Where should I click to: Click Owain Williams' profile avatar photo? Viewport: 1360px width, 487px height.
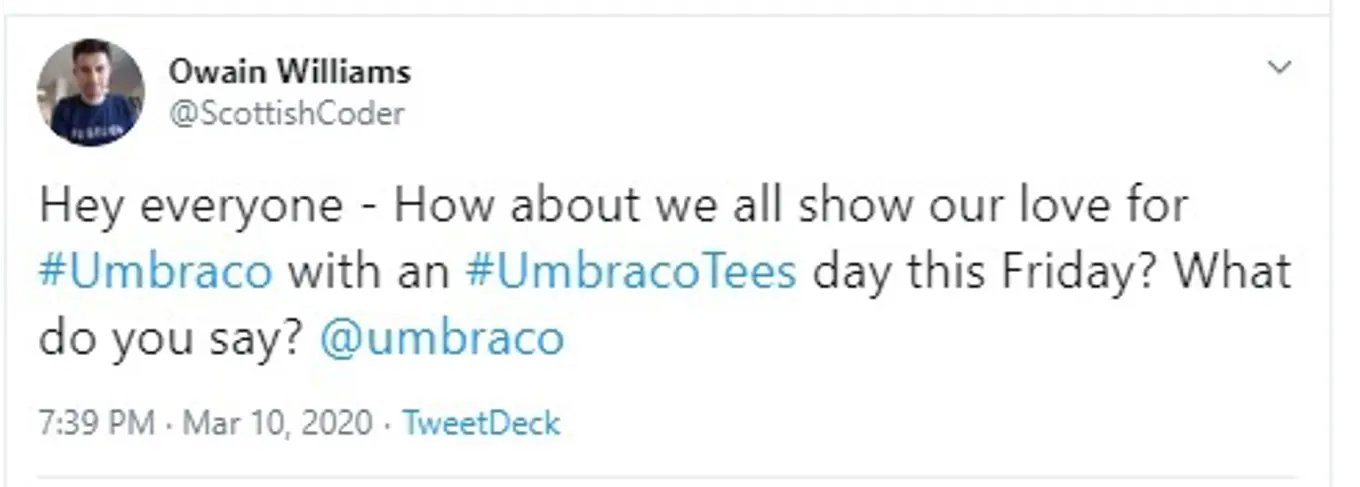click(x=91, y=92)
